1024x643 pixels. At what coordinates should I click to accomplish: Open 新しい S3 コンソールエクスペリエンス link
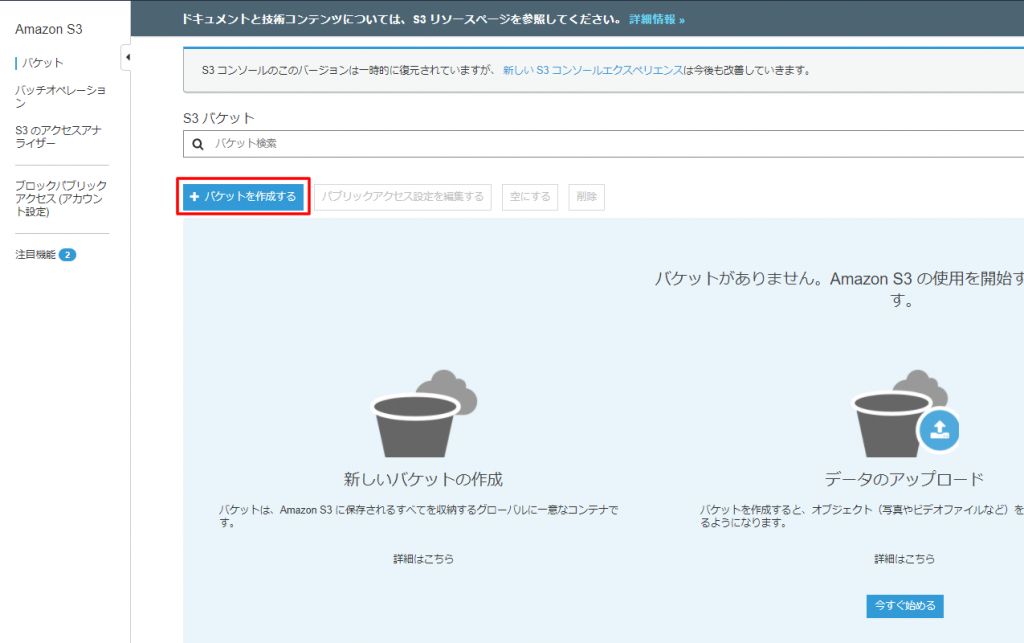click(592, 71)
